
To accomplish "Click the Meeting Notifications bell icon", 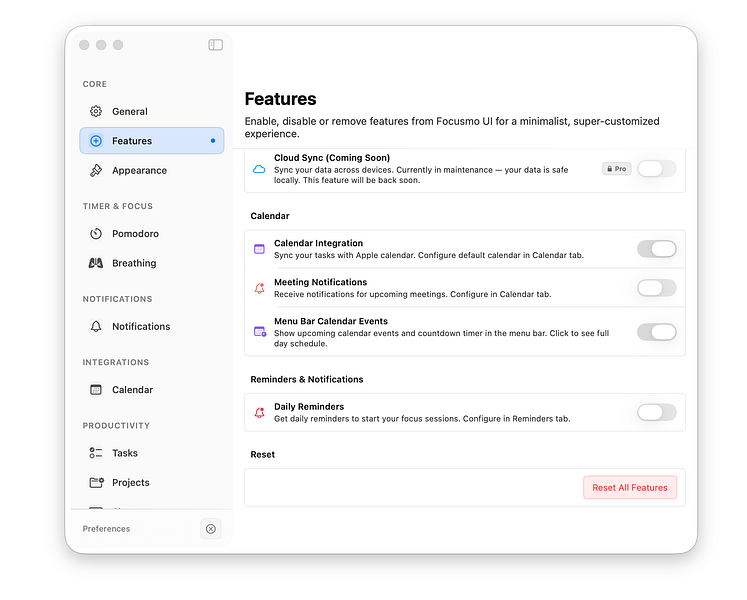I will tap(259, 288).
